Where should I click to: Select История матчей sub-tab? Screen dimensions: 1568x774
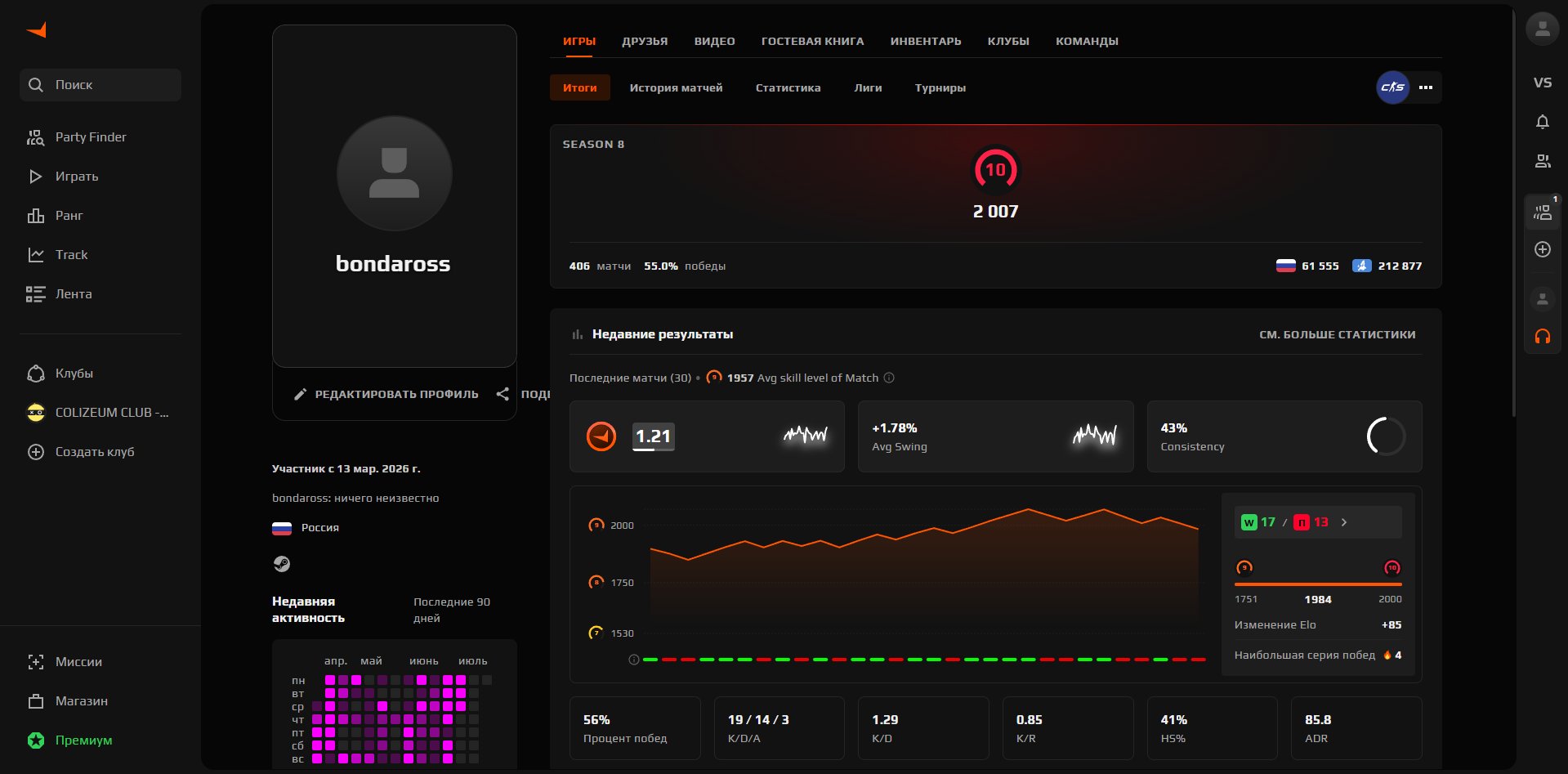pyautogui.click(x=676, y=87)
